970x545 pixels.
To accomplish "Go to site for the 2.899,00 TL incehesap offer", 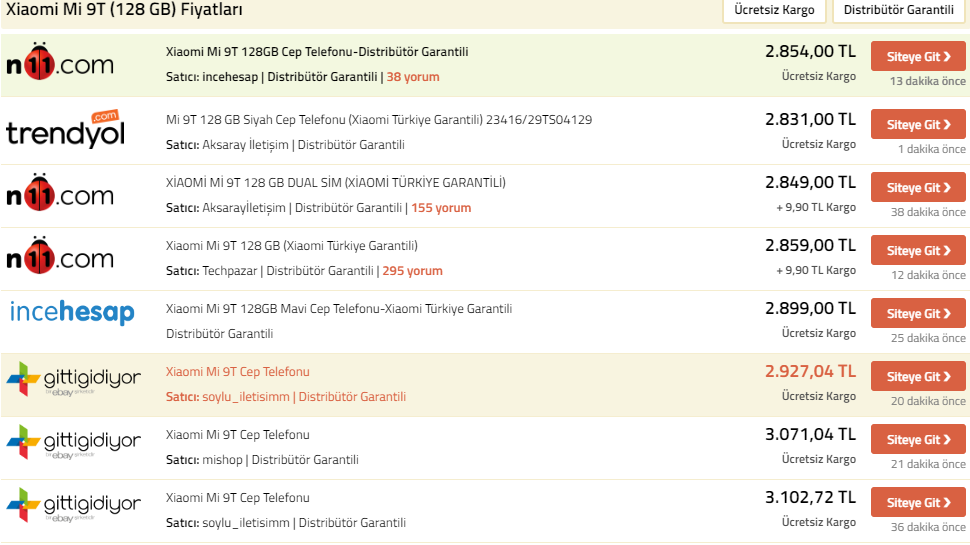I will point(918,314).
